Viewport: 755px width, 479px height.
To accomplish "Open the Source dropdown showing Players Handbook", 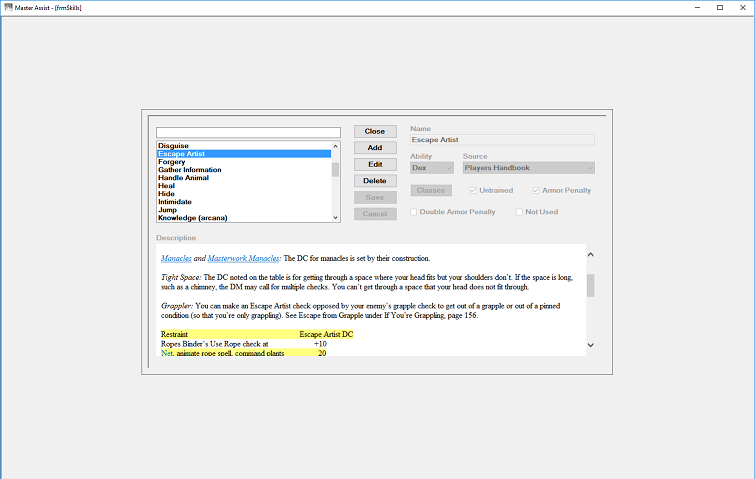I will (529, 168).
